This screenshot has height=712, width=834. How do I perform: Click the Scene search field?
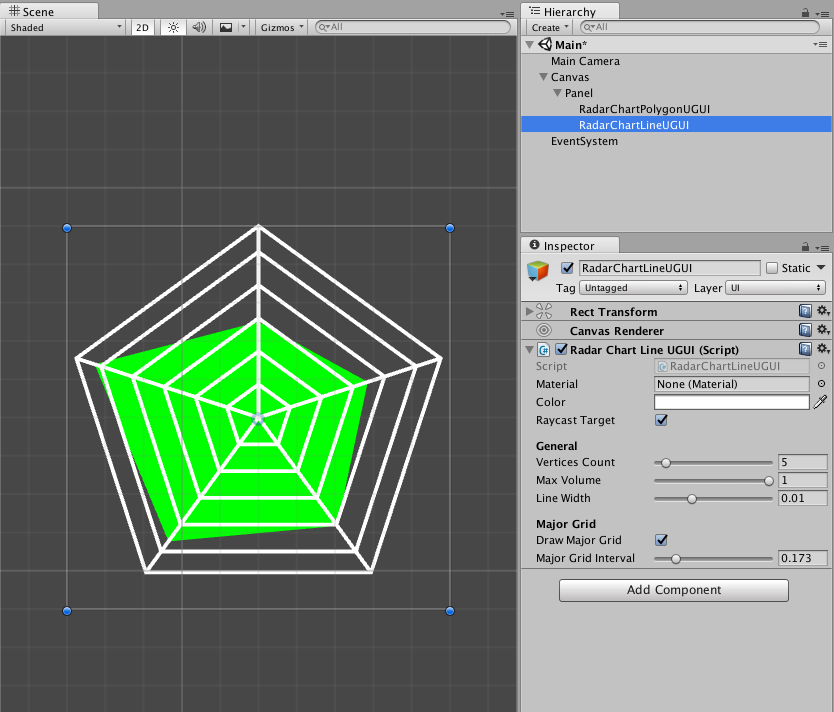point(413,27)
